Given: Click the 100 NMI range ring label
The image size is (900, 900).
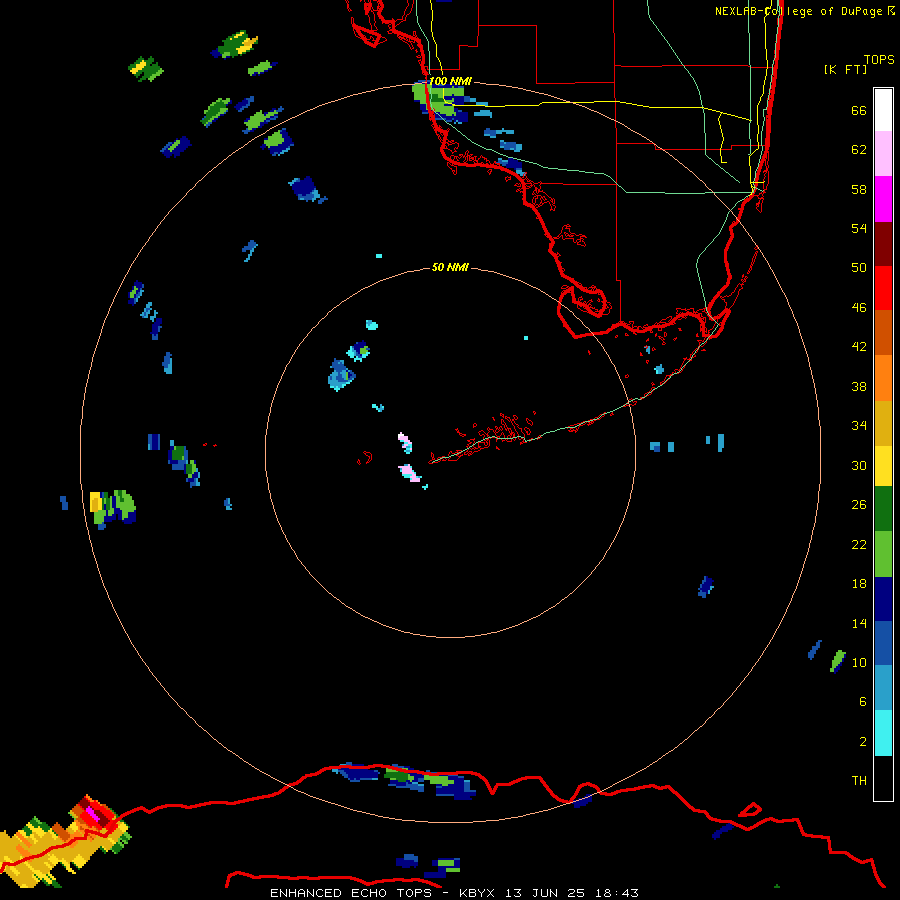Looking at the screenshot, I should pyautogui.click(x=451, y=82).
